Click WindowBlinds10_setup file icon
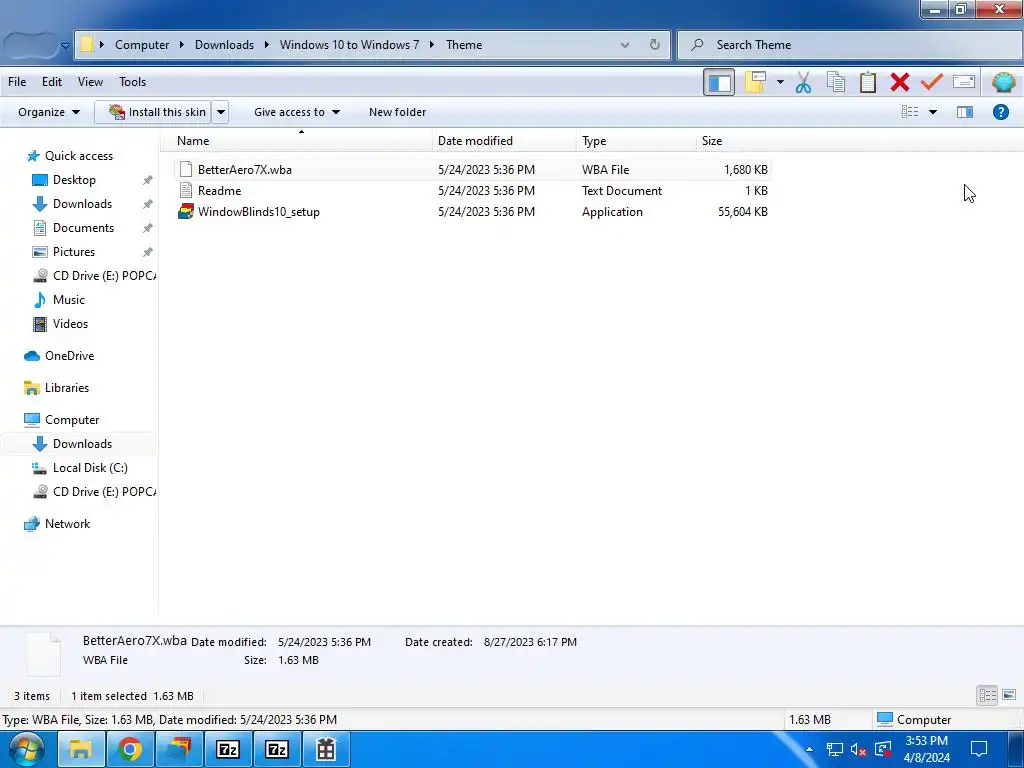1024x768 pixels. click(185, 212)
